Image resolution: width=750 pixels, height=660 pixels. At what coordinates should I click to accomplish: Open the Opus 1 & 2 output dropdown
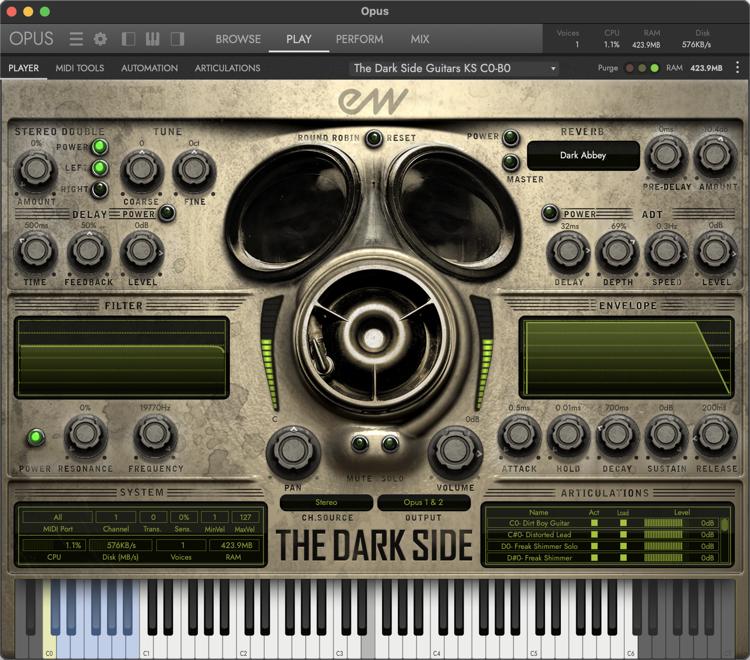pos(423,503)
